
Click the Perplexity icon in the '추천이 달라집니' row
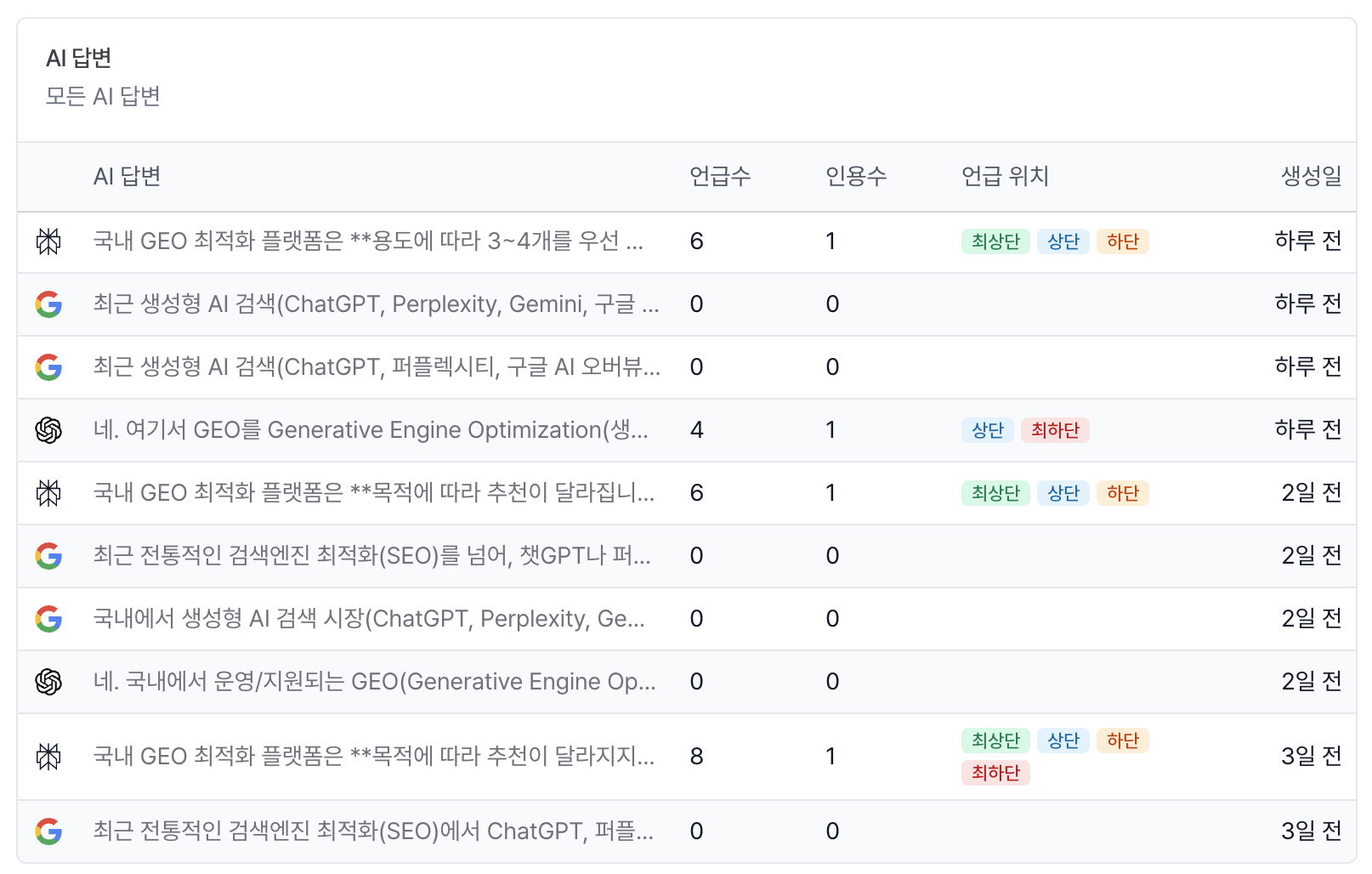point(48,493)
